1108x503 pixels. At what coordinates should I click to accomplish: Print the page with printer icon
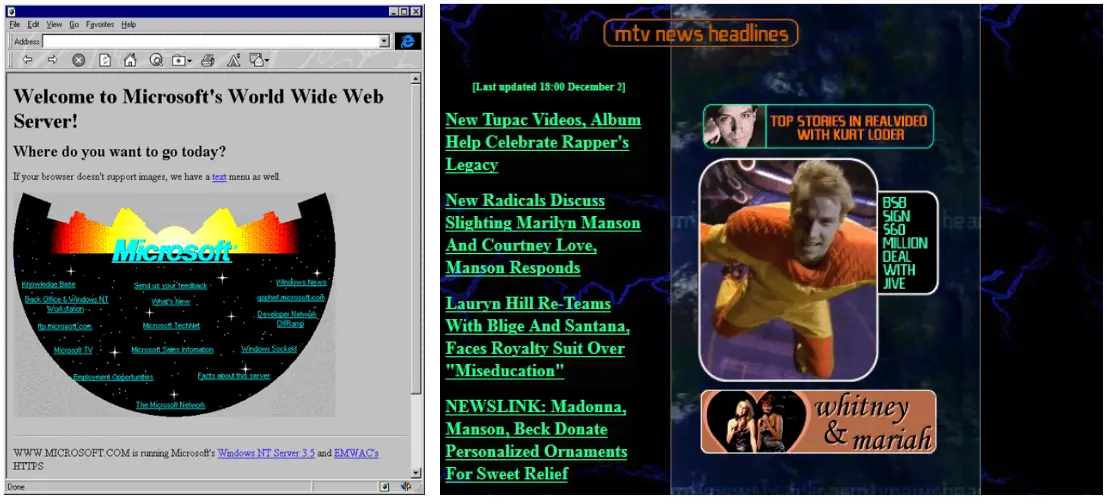click(x=208, y=60)
